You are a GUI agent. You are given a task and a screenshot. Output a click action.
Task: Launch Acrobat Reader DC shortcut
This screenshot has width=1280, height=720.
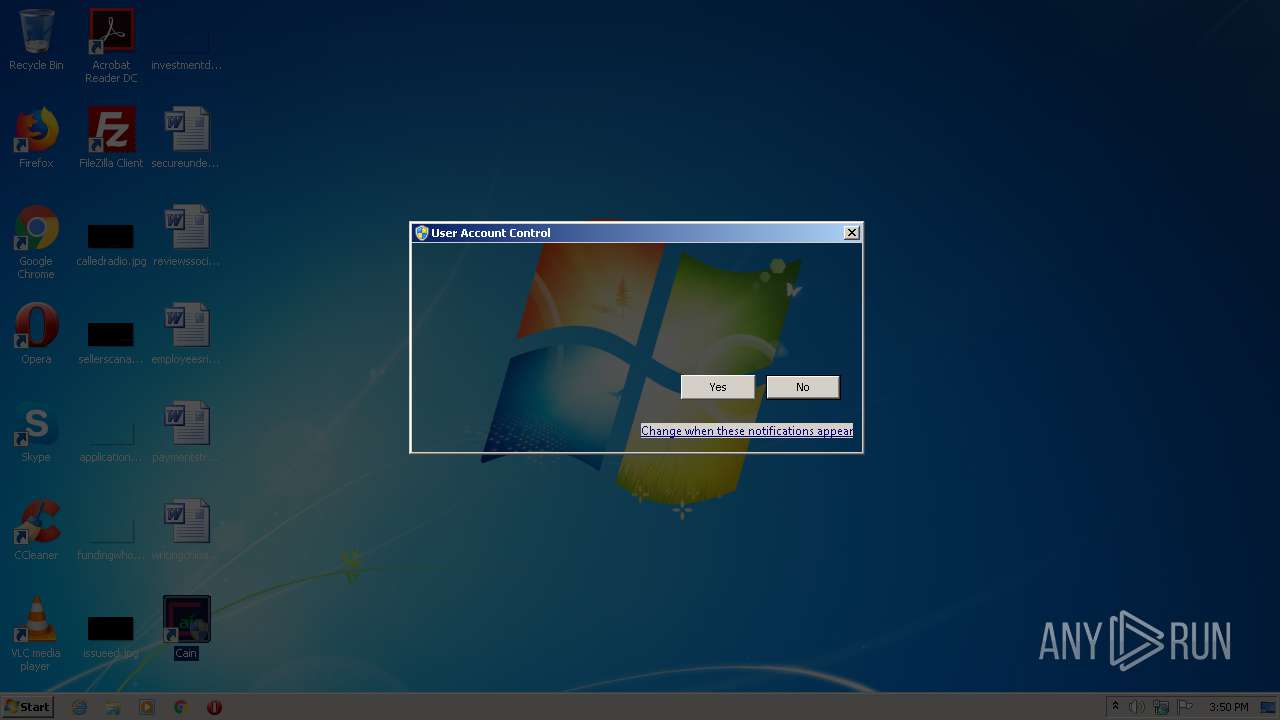[x=111, y=46]
